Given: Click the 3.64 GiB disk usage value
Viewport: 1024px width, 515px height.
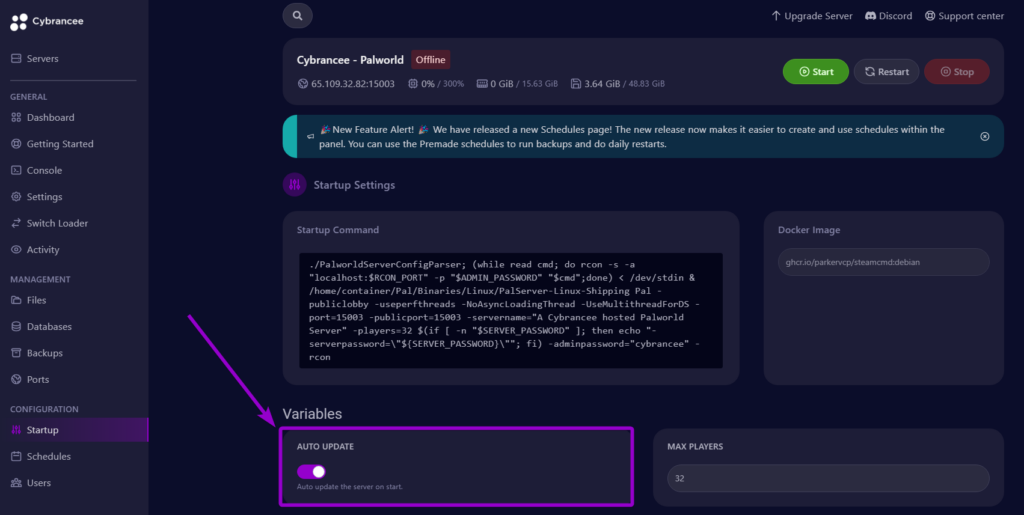Looking at the screenshot, I should (602, 84).
